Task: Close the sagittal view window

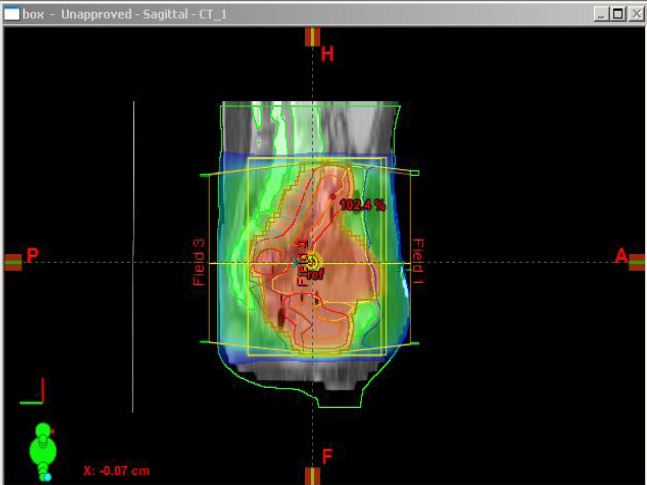Action: click(633, 12)
